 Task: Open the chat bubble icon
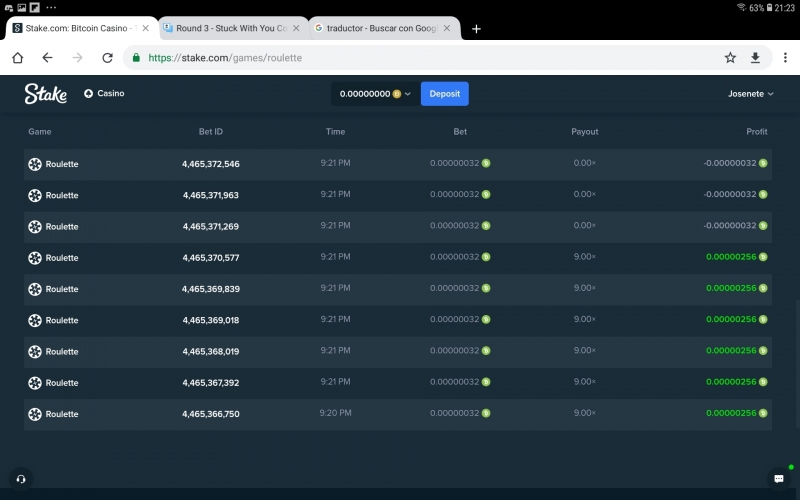779,479
